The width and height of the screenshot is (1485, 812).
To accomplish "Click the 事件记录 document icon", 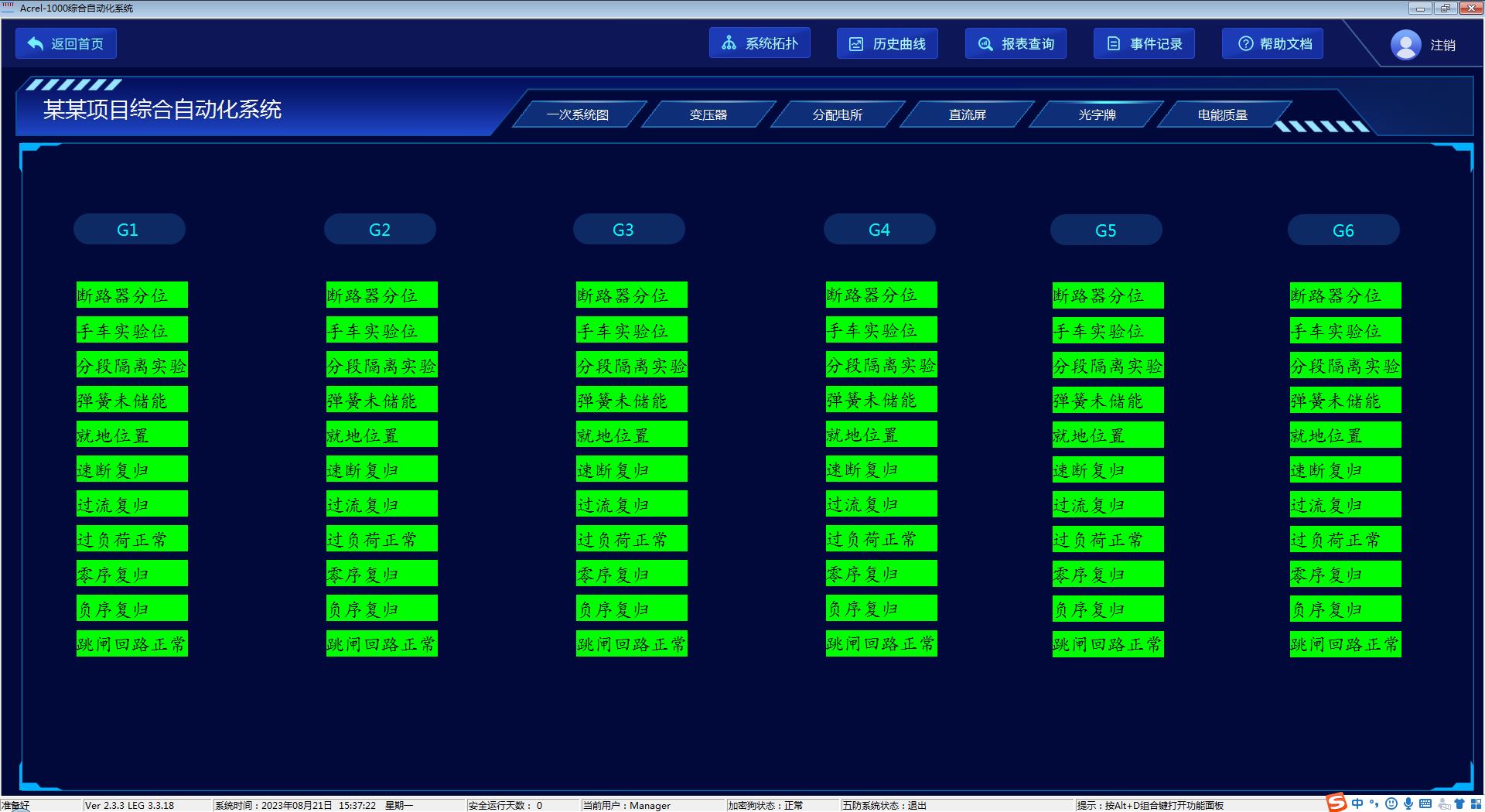I will (x=1113, y=44).
